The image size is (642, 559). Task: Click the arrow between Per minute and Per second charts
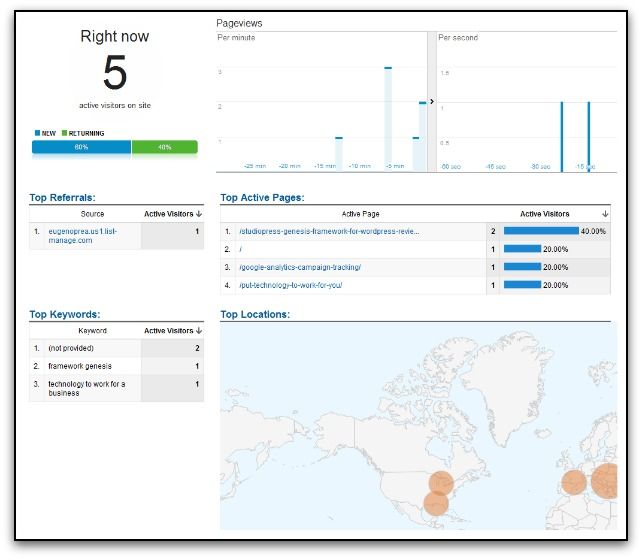(x=432, y=102)
